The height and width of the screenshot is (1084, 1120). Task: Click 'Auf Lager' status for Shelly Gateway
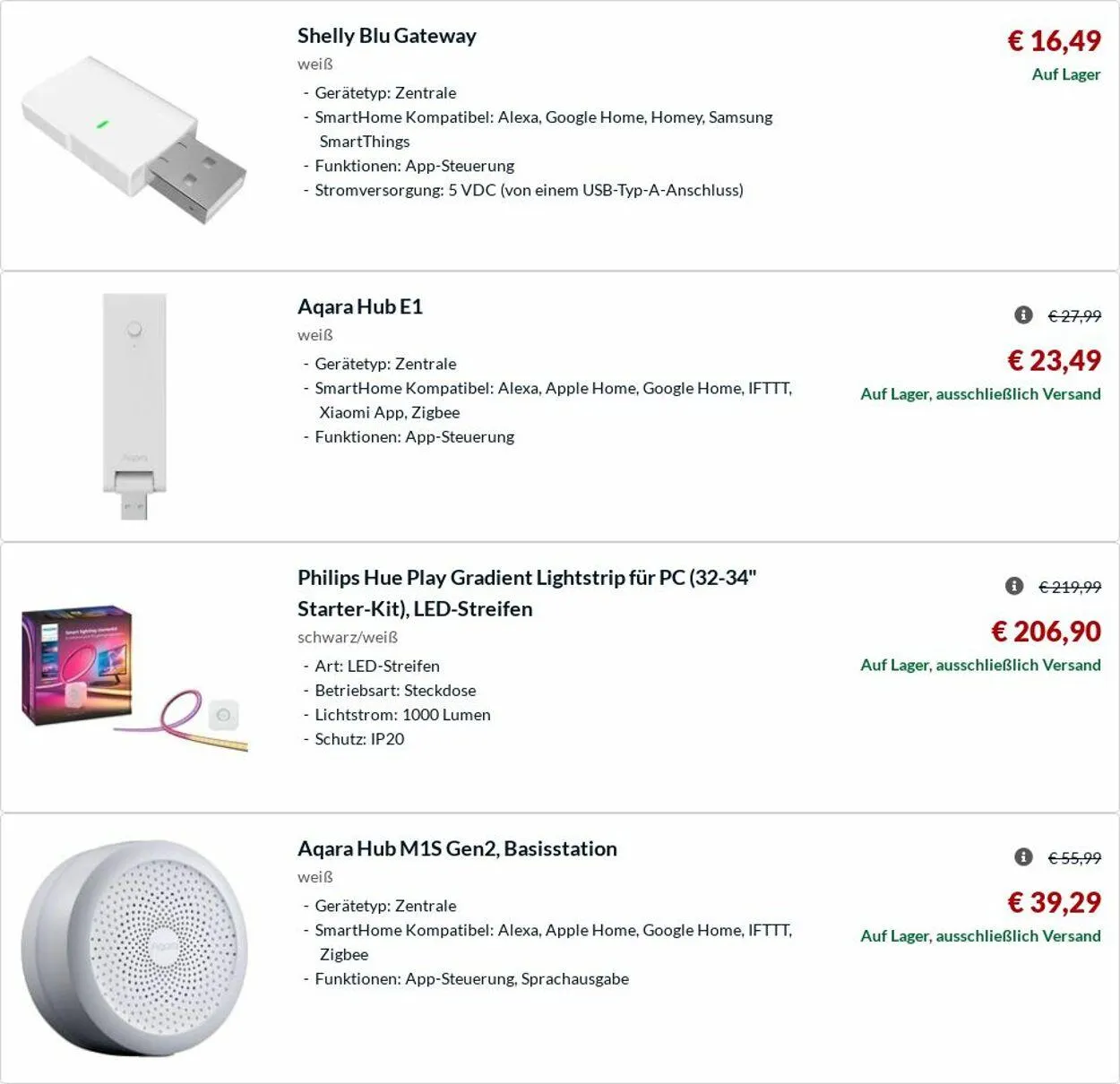click(x=1065, y=74)
